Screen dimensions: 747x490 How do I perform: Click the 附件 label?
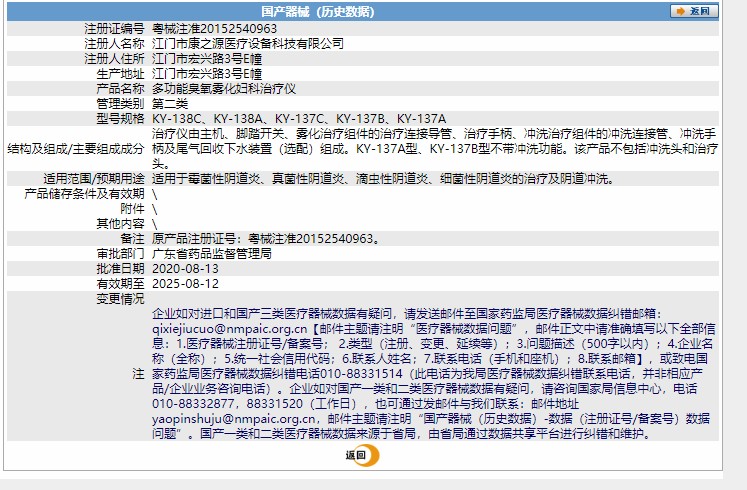132,209
